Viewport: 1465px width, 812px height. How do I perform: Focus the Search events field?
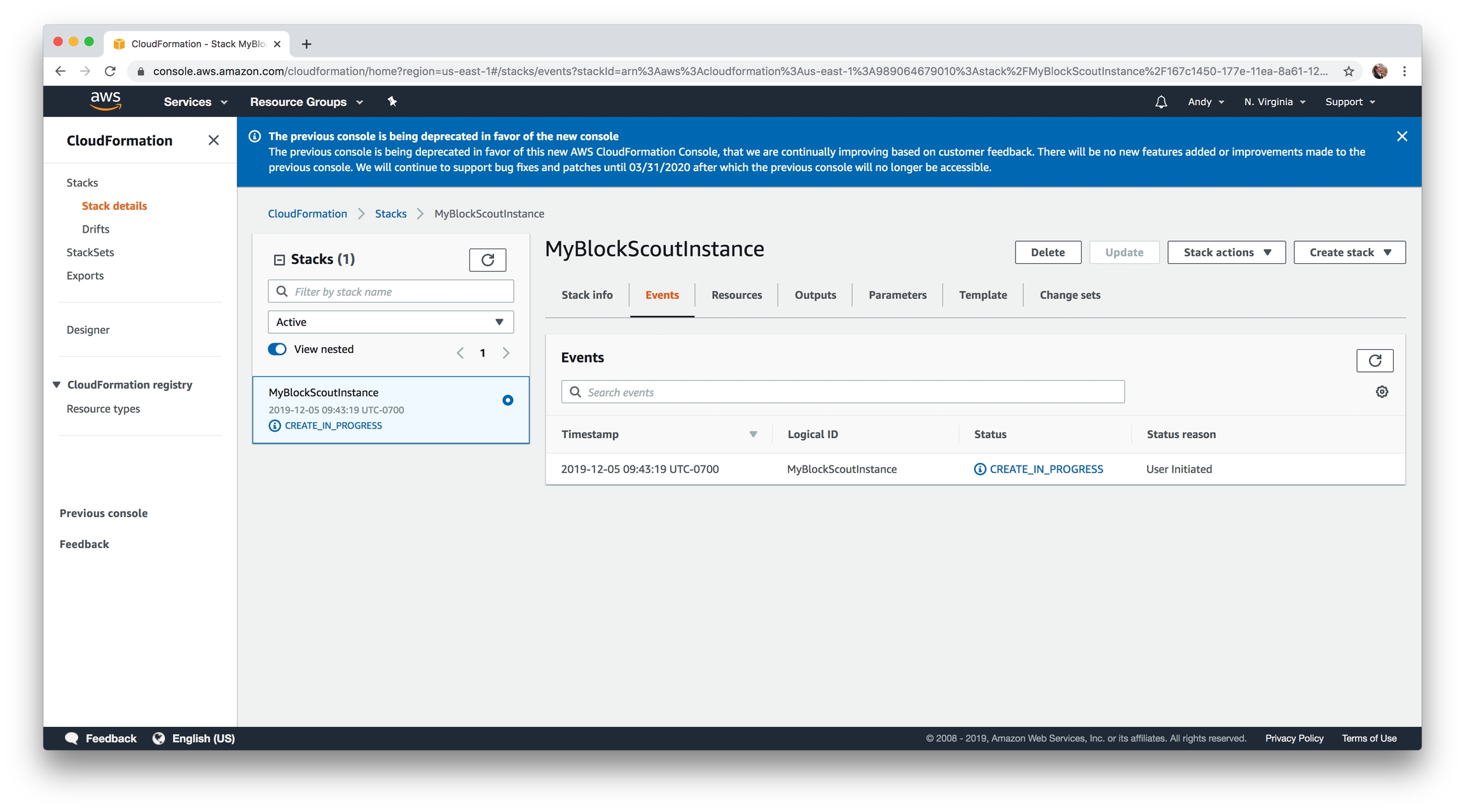click(843, 392)
